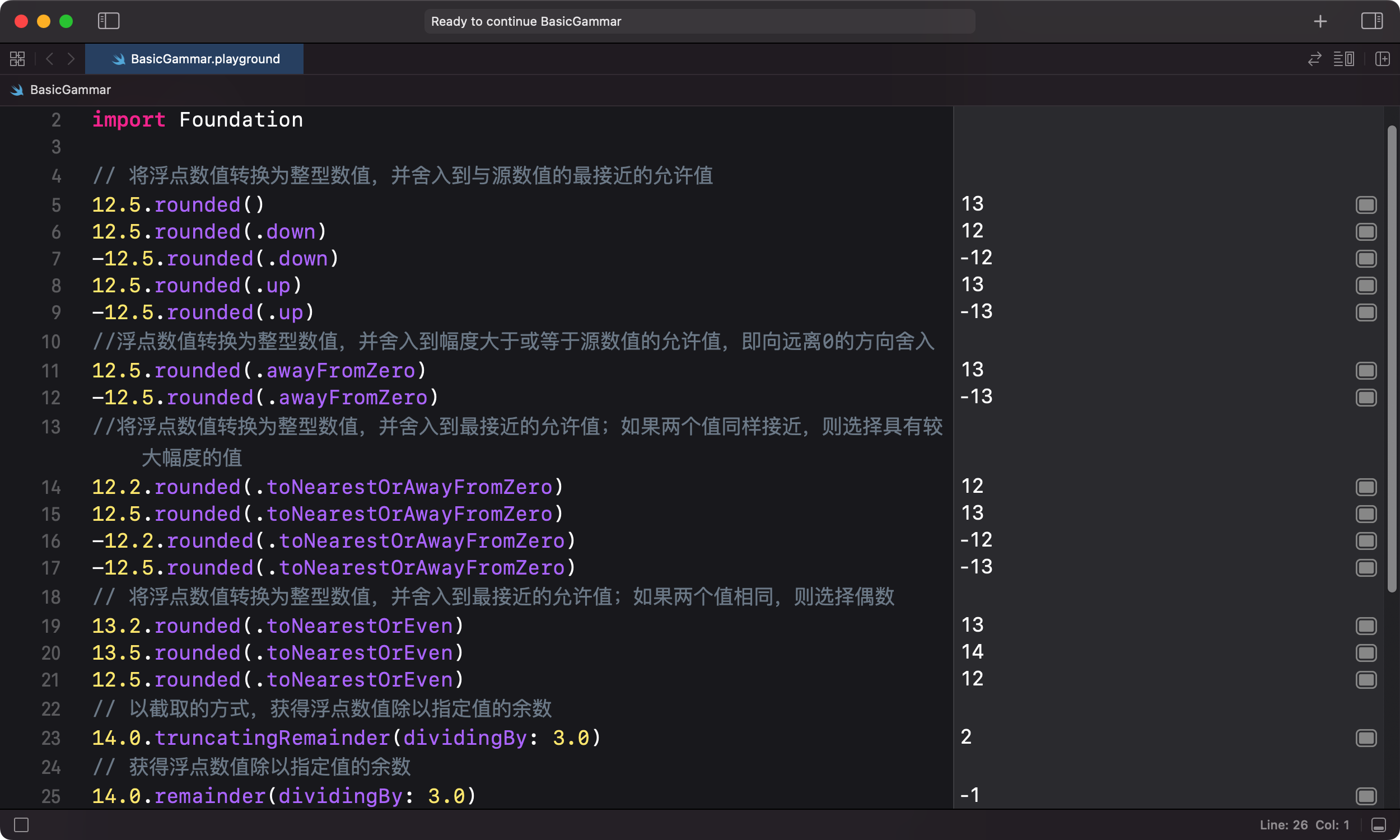Click 'truncatingRemainder' on line 23

tap(272, 738)
